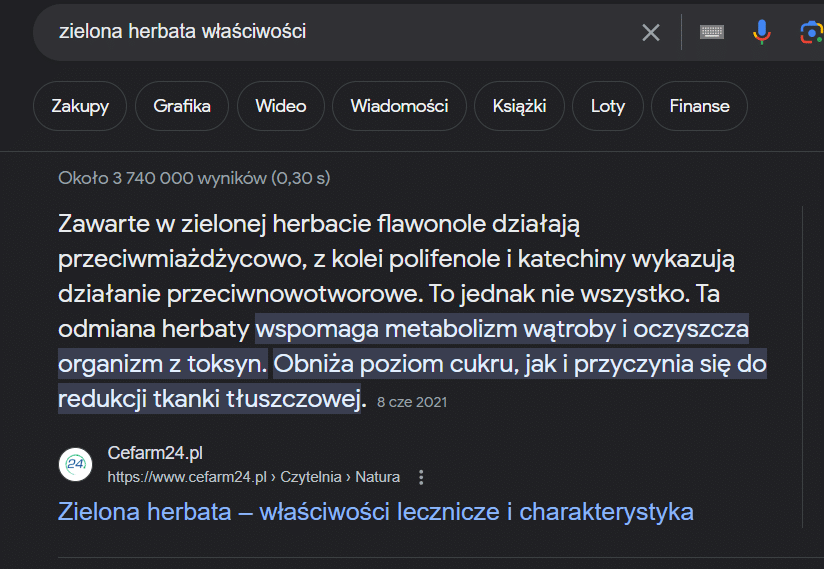Click the cefarm24.pl Czytelnia Natura URL breadcrumb

coord(254,477)
